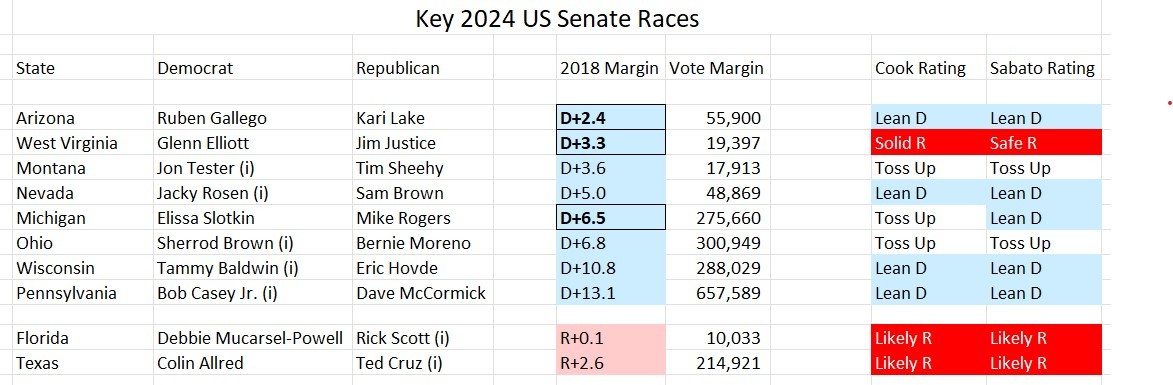Select the Ruben Gallego cell

(253, 118)
